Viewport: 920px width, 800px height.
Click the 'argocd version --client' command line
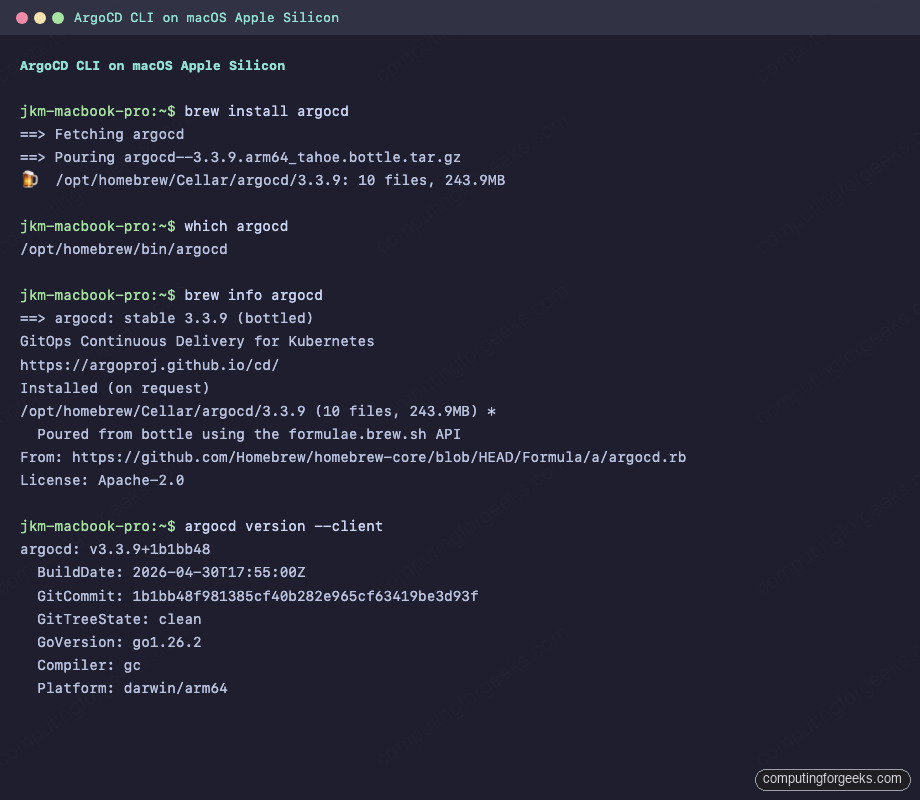pyautogui.click(x=201, y=526)
